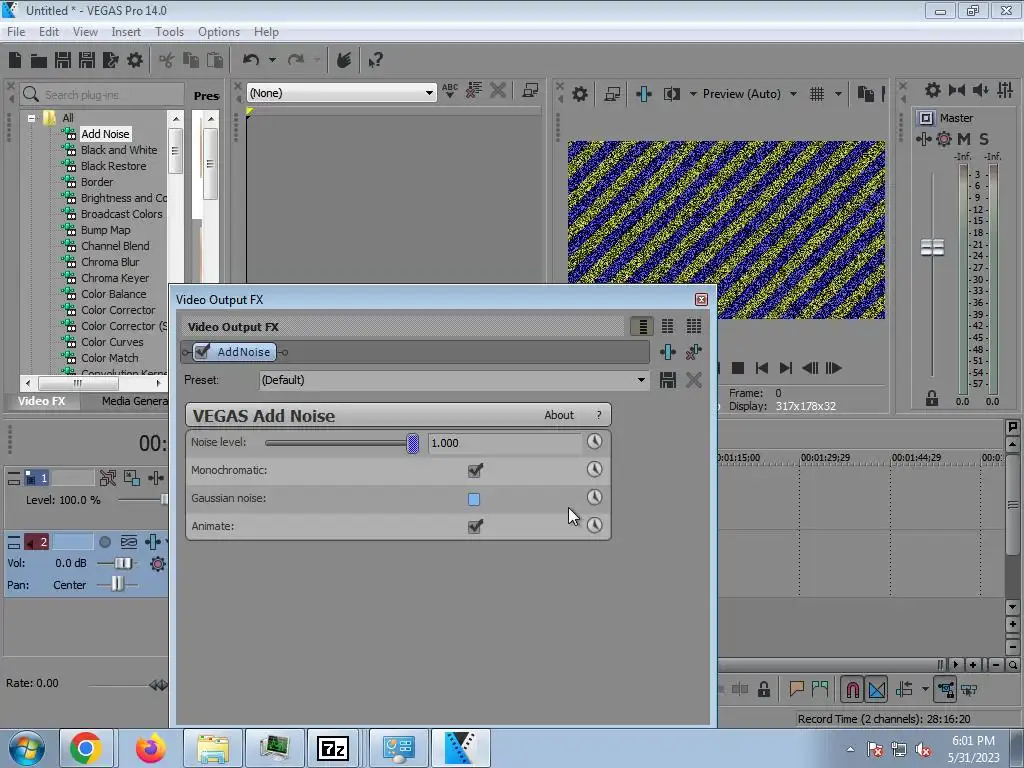
Task: Switch to the Media Generators tab
Action: (135, 401)
